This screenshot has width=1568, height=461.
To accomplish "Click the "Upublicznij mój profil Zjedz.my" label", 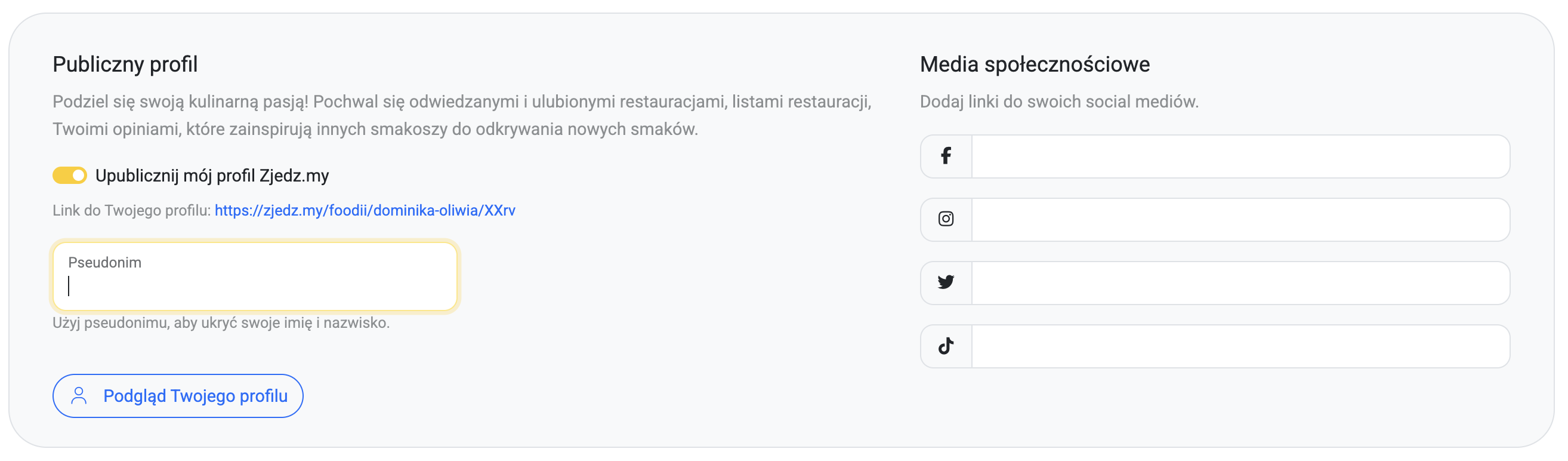I will coord(212,176).
